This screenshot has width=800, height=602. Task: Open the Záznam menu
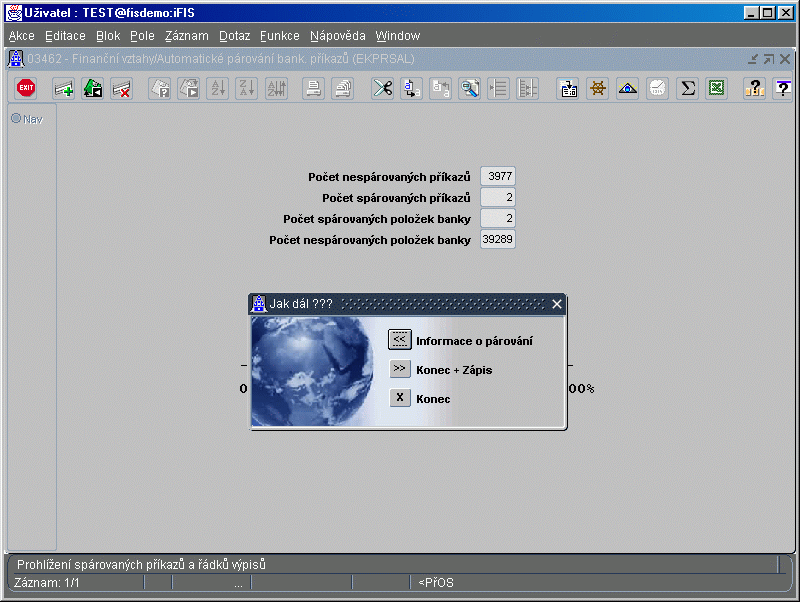point(187,36)
